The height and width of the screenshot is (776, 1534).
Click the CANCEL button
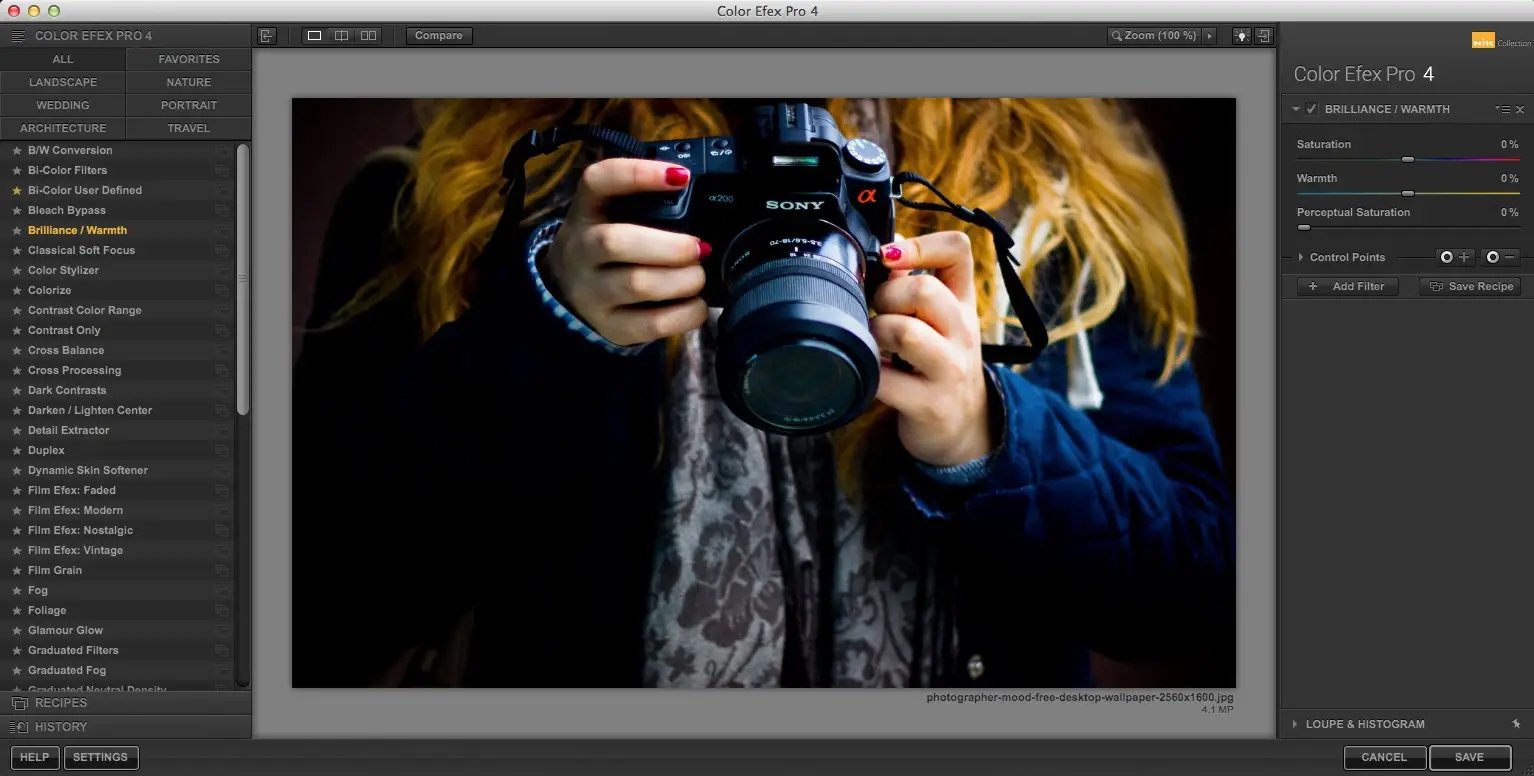click(x=1384, y=757)
